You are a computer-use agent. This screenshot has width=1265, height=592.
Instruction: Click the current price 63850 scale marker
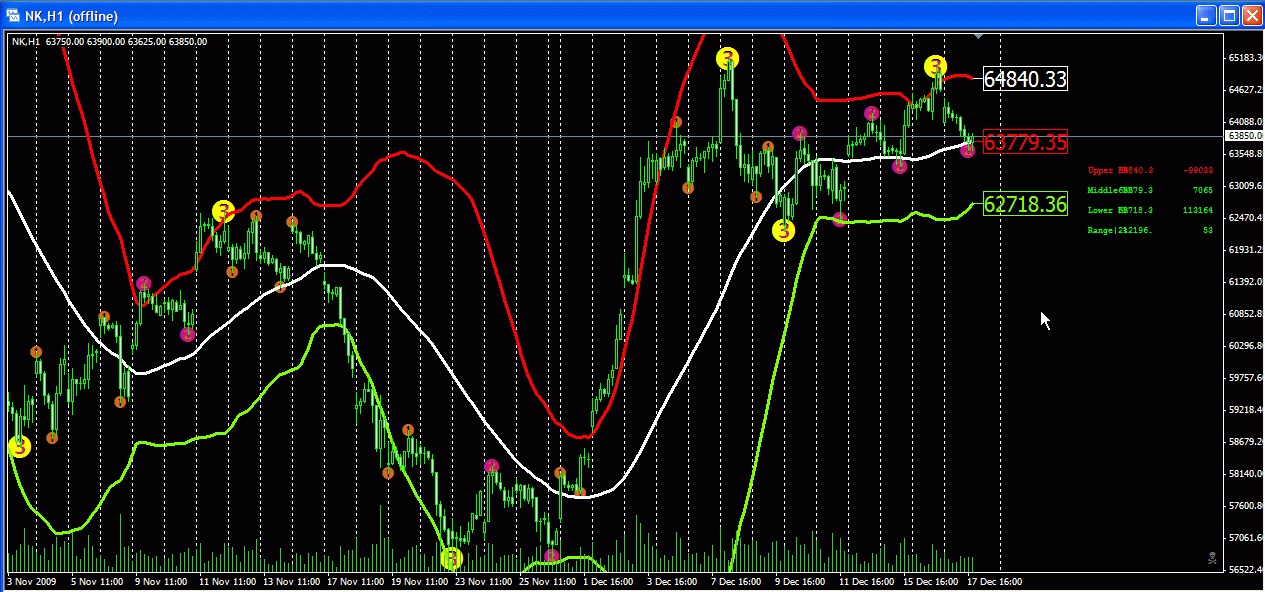pos(1243,136)
